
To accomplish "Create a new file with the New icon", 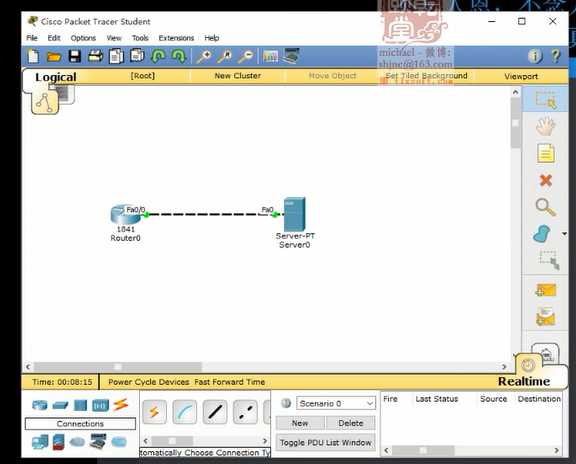I will (33, 56).
